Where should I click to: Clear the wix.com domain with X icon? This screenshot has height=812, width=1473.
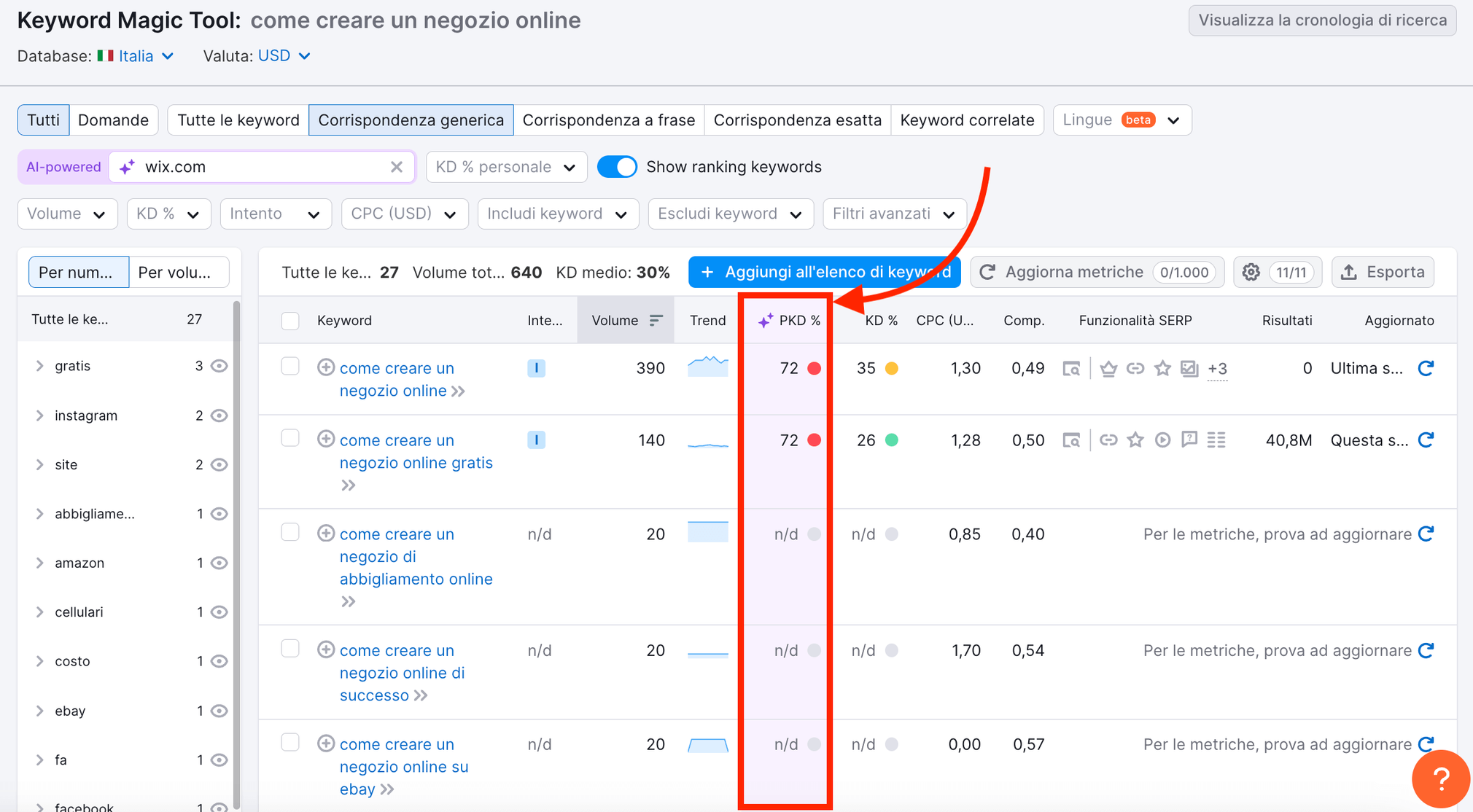click(397, 167)
